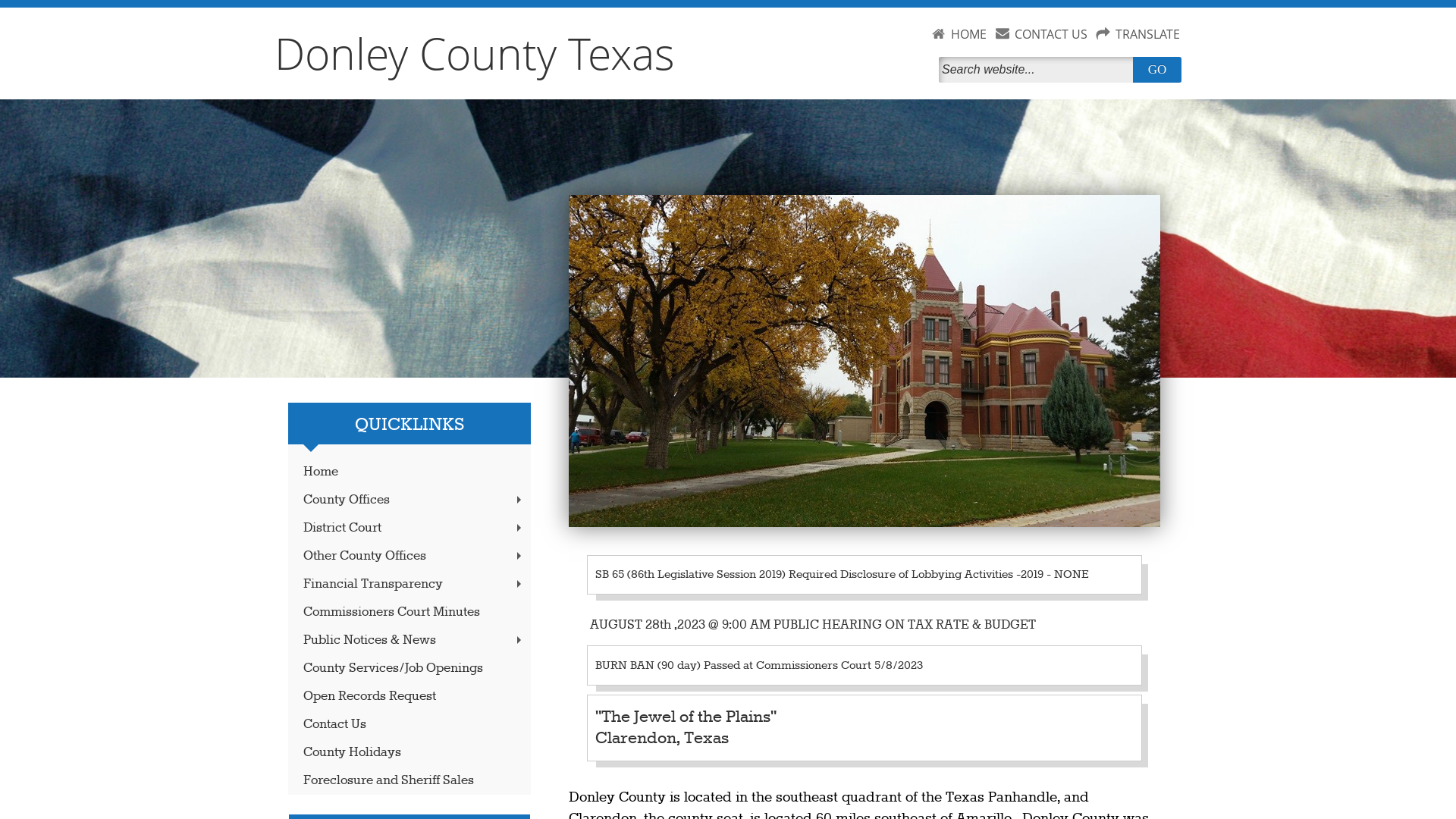Screen dimensions: 1456x819
Task: Click the GO search submit button
Action: click(x=1157, y=69)
